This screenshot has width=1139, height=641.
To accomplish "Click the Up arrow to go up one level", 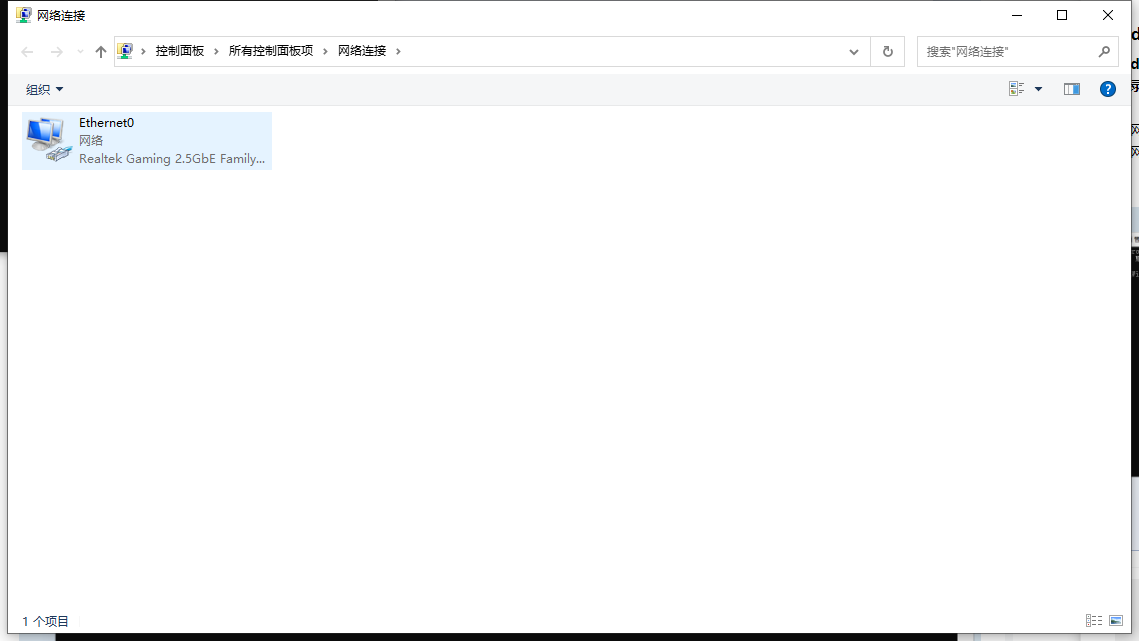I will coord(100,51).
